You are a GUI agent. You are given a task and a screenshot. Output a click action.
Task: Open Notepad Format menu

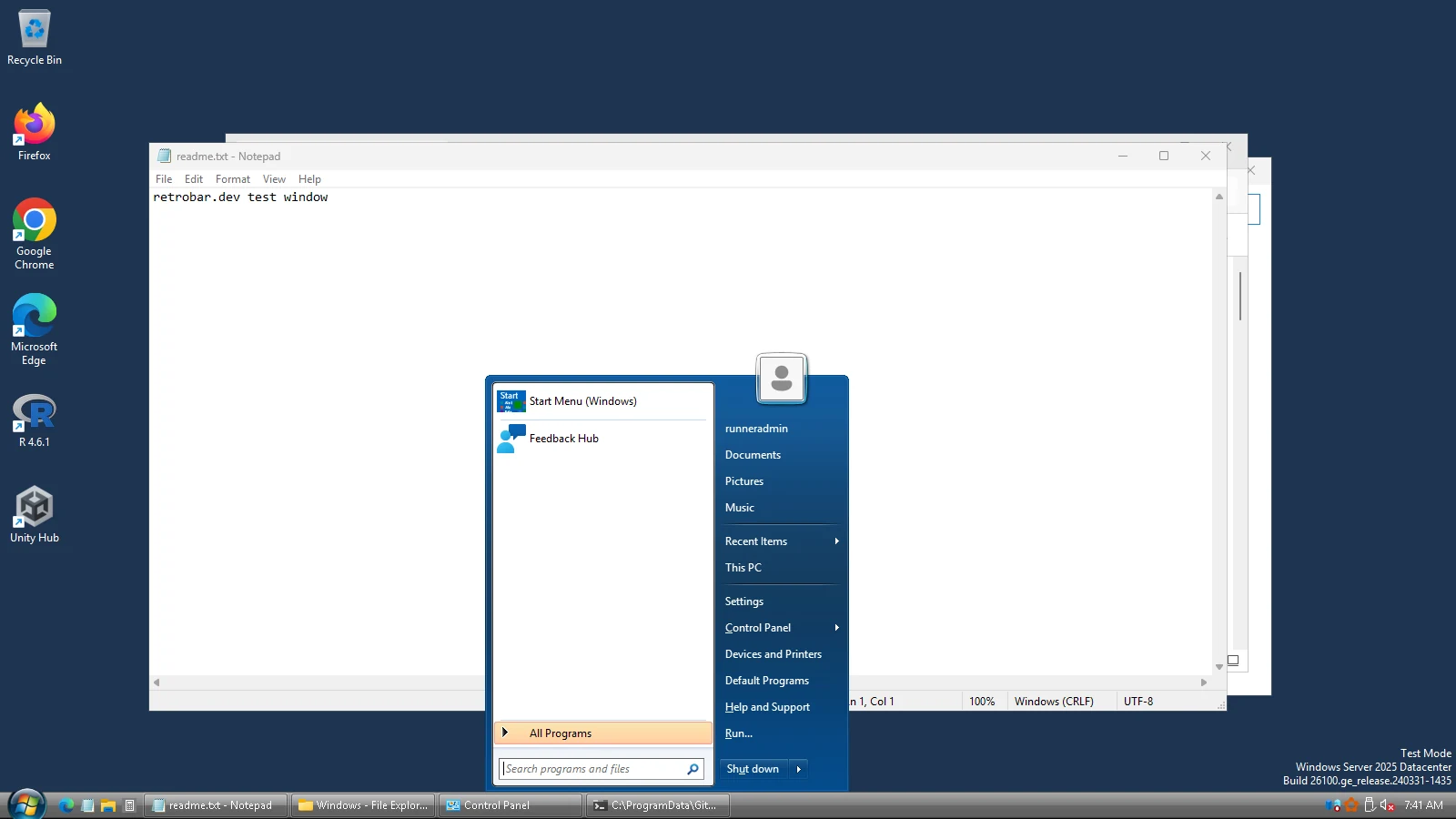pos(233,179)
